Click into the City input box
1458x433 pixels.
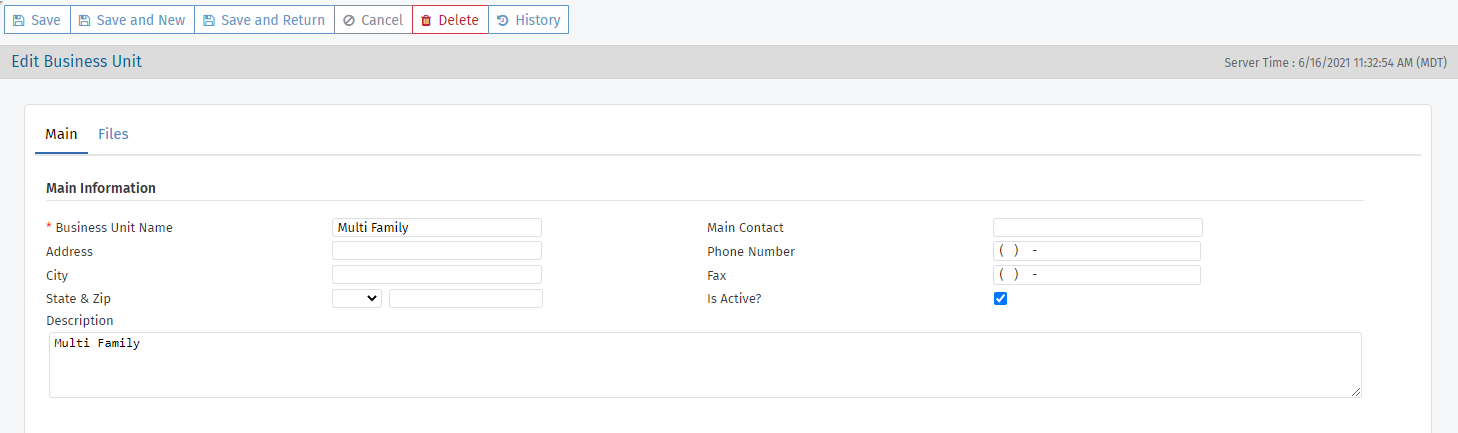click(x=436, y=275)
